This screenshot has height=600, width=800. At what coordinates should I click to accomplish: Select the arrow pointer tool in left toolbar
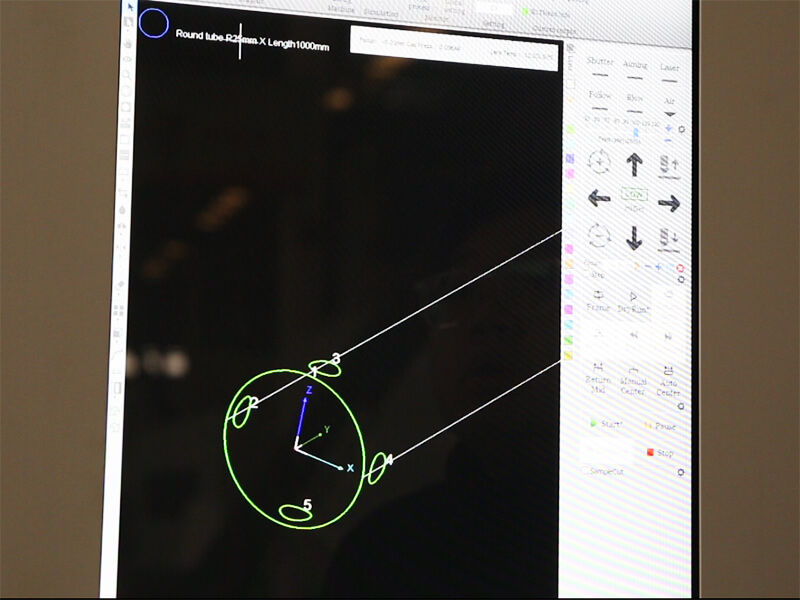pos(130,7)
